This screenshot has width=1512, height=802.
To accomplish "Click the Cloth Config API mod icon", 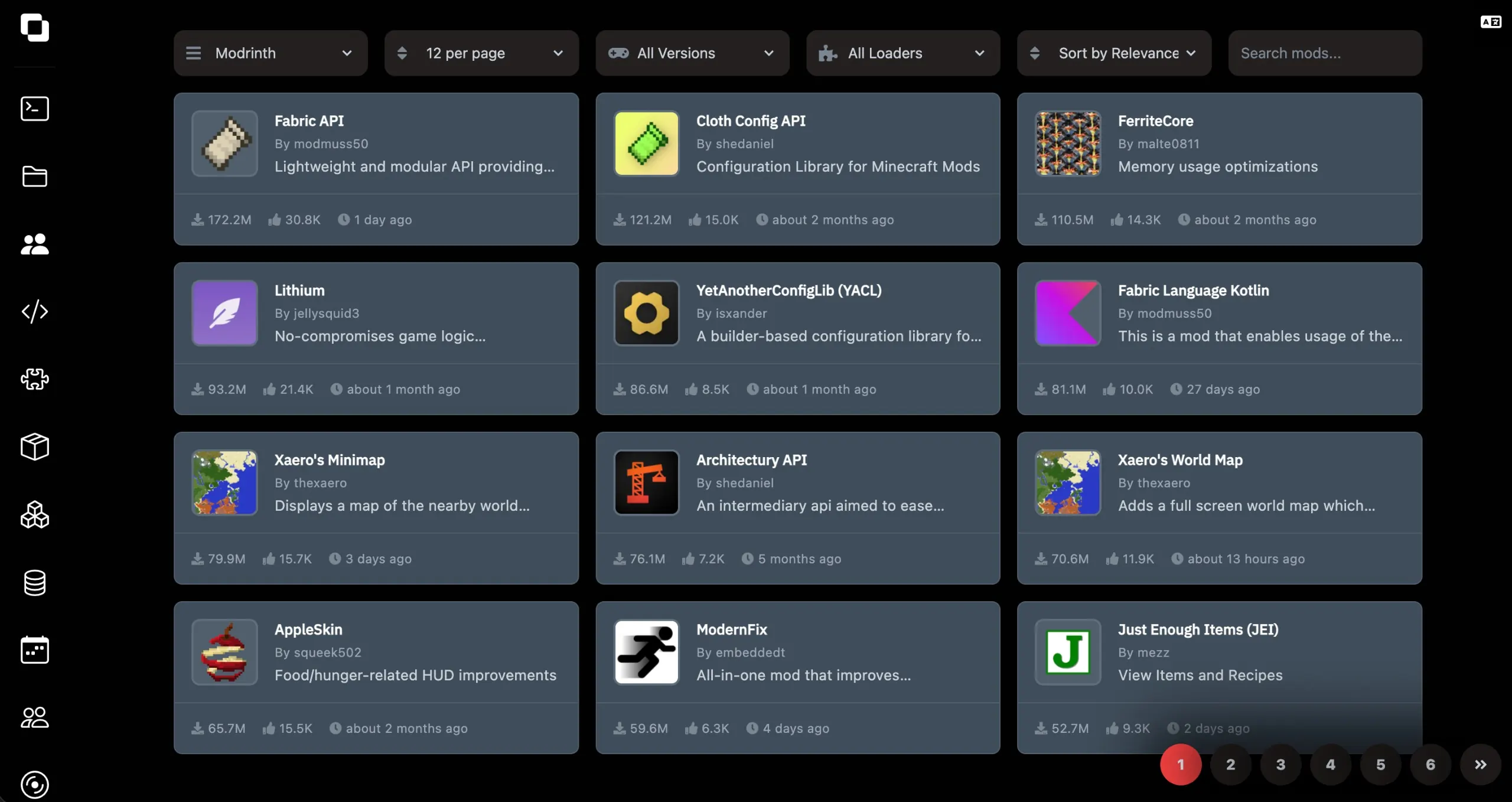I will click(646, 144).
